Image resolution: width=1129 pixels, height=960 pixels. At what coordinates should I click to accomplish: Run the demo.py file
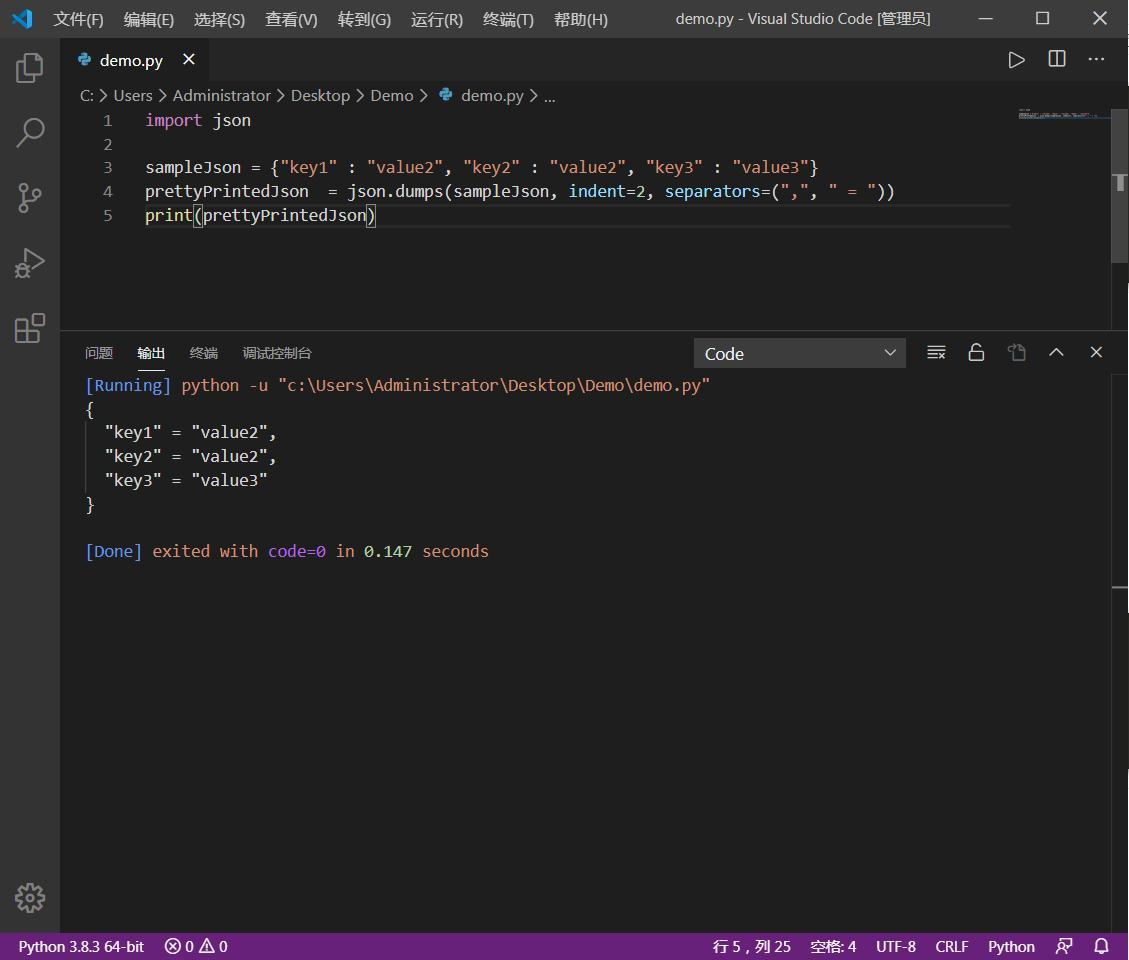click(x=1016, y=59)
